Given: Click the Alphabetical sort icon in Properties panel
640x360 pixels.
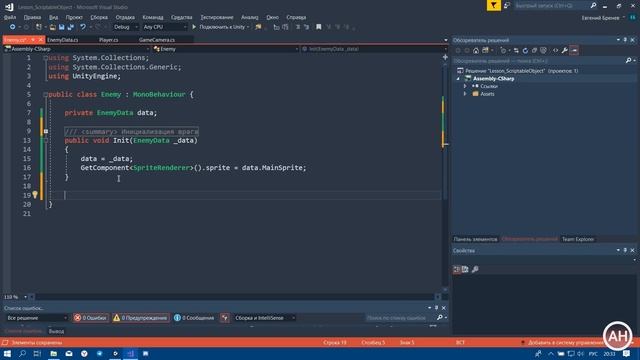Looking at the screenshot, I should coord(465,269).
